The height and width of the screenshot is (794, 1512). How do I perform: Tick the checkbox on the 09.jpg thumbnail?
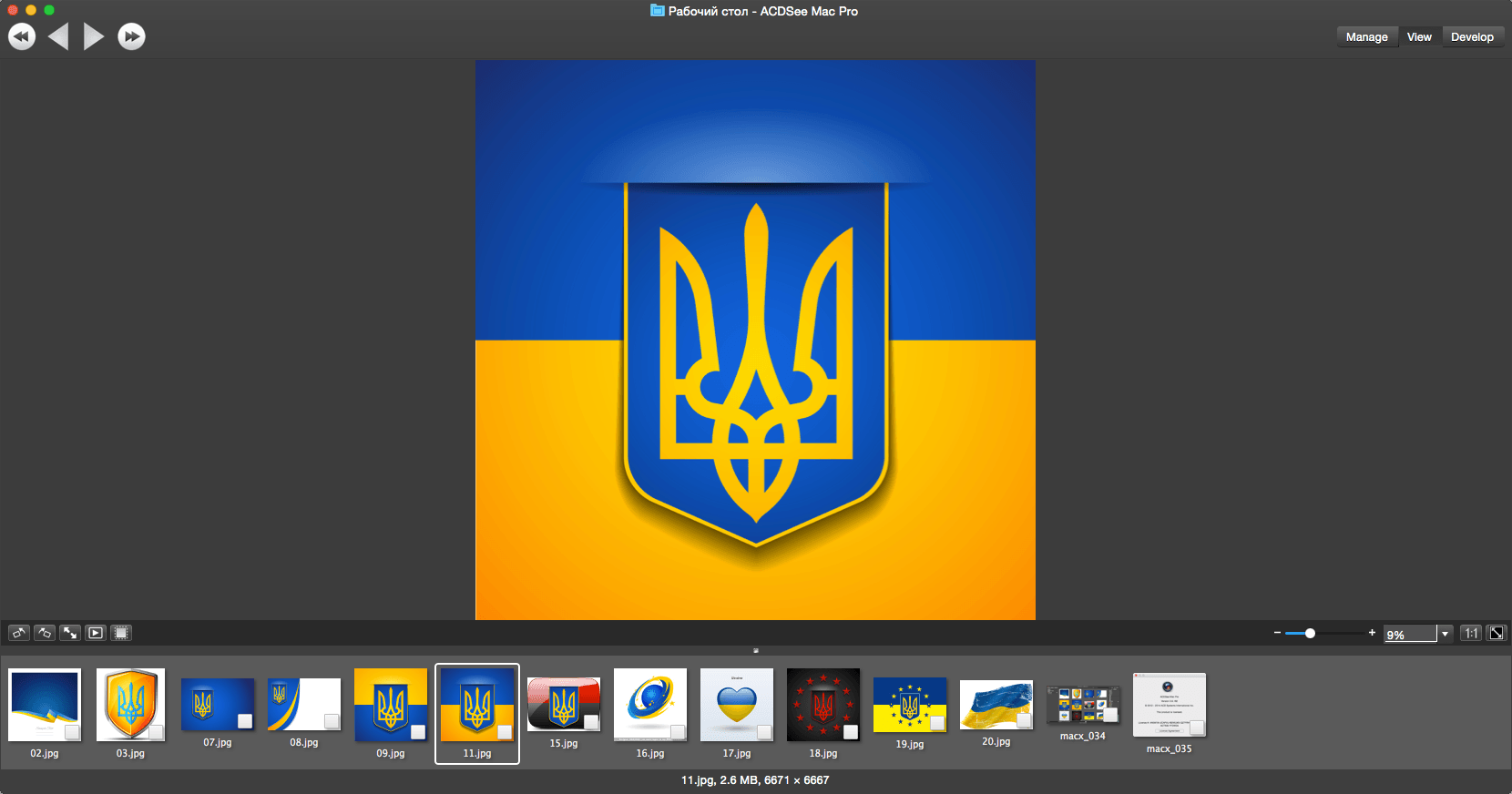pos(418,732)
